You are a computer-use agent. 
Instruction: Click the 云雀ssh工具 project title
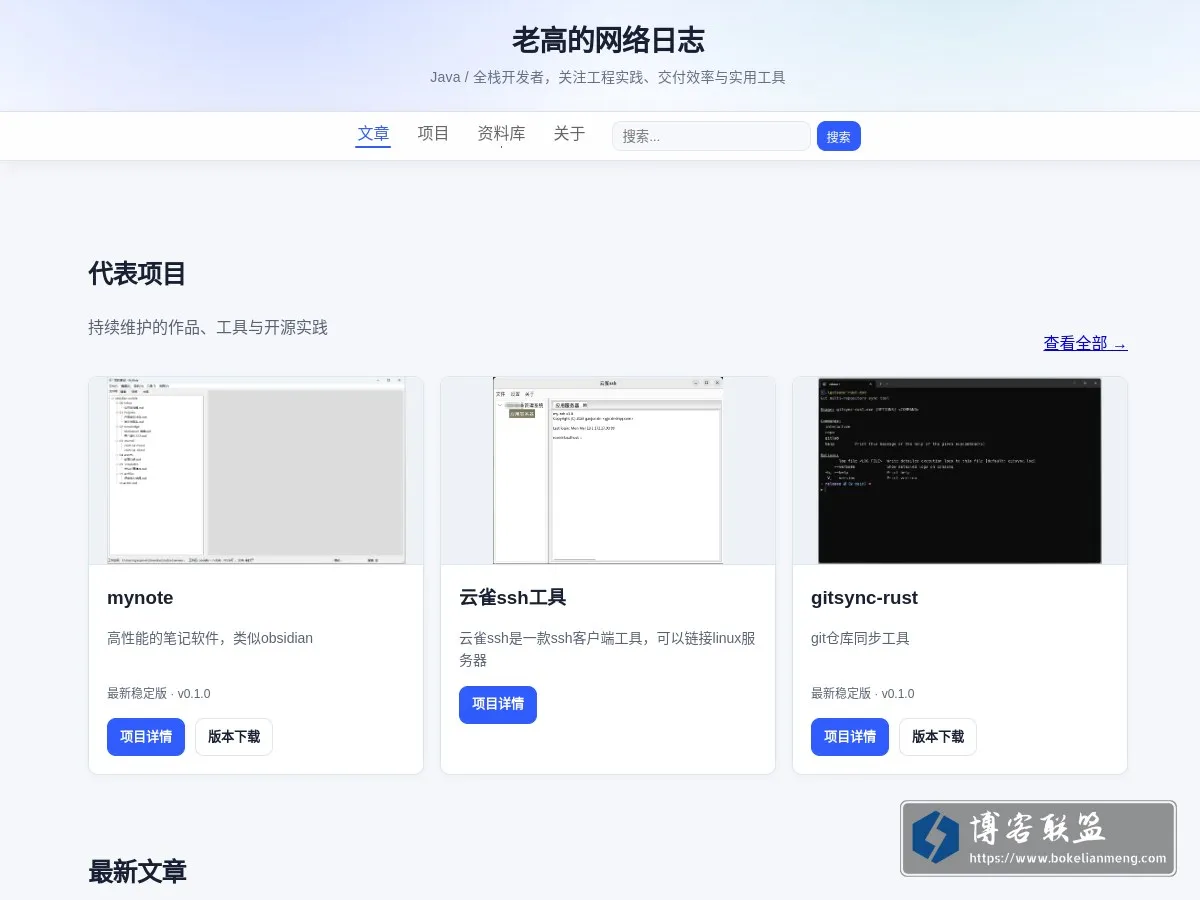(513, 598)
